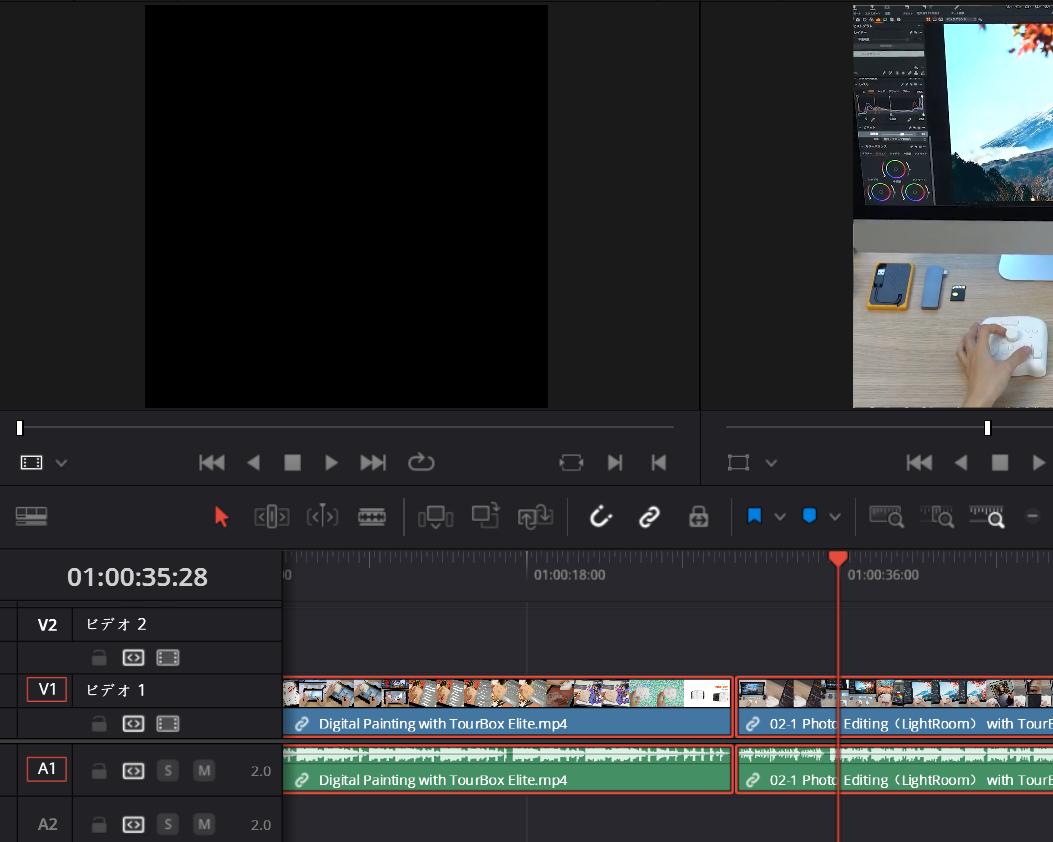The height and width of the screenshot is (842, 1053).
Task: Open the flag color dropdown
Action: [779, 517]
